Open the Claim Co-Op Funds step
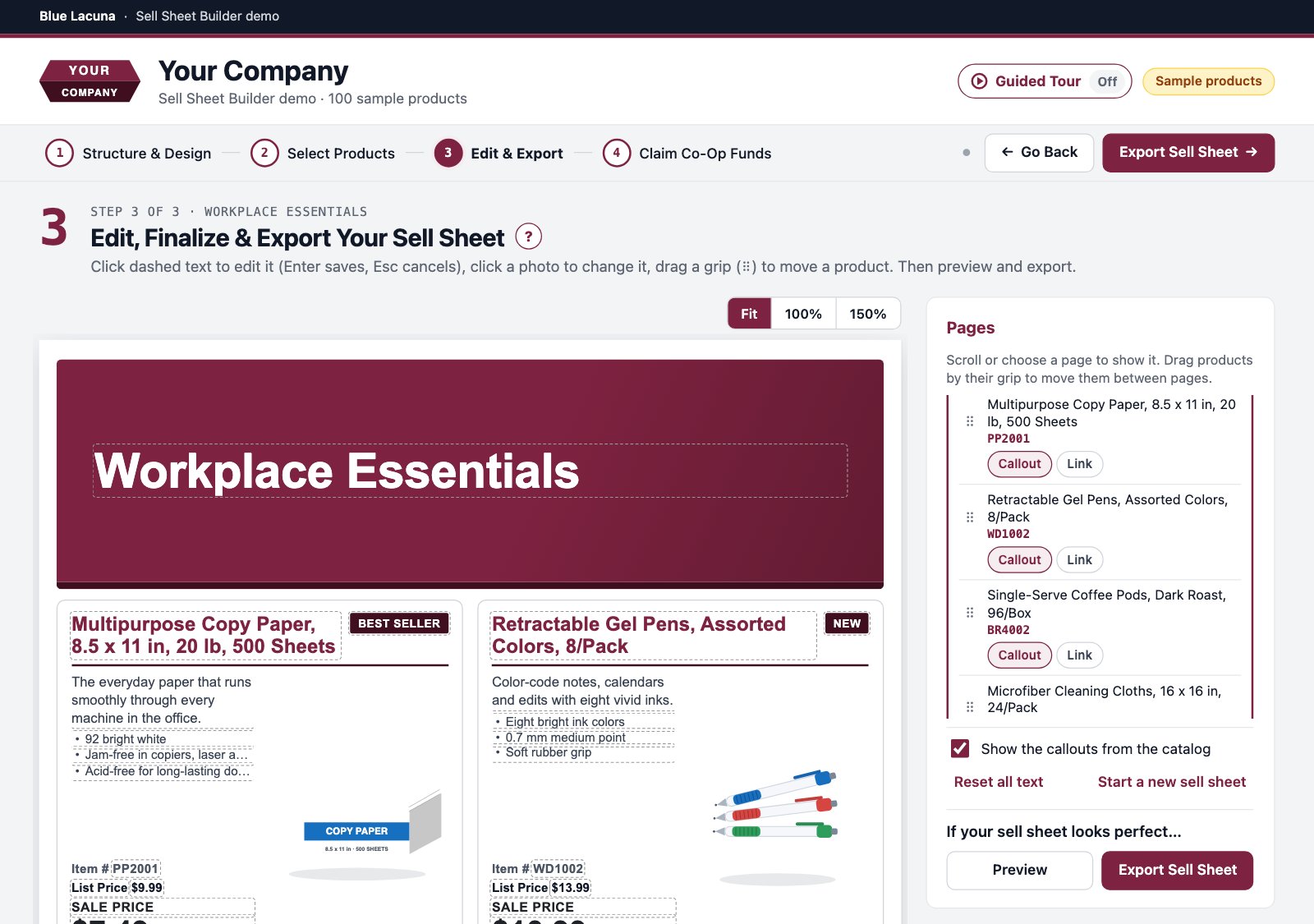Viewport: 1314px width, 924px height. click(x=687, y=154)
